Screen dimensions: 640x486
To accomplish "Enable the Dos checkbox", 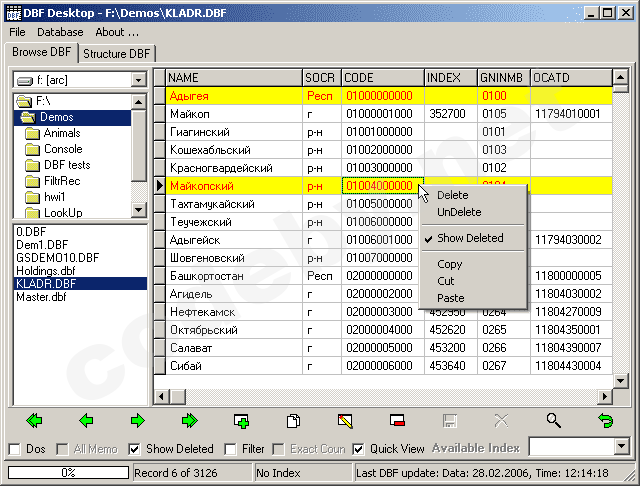I will point(14,449).
